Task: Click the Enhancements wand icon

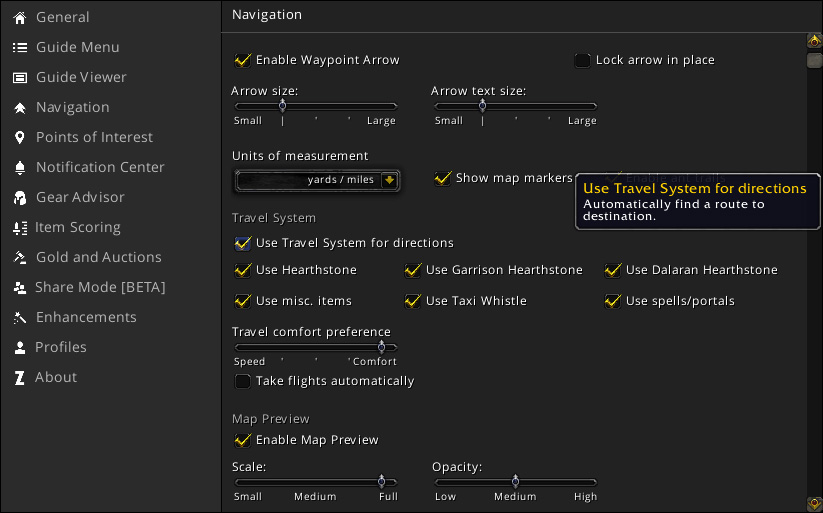Action: [19, 318]
